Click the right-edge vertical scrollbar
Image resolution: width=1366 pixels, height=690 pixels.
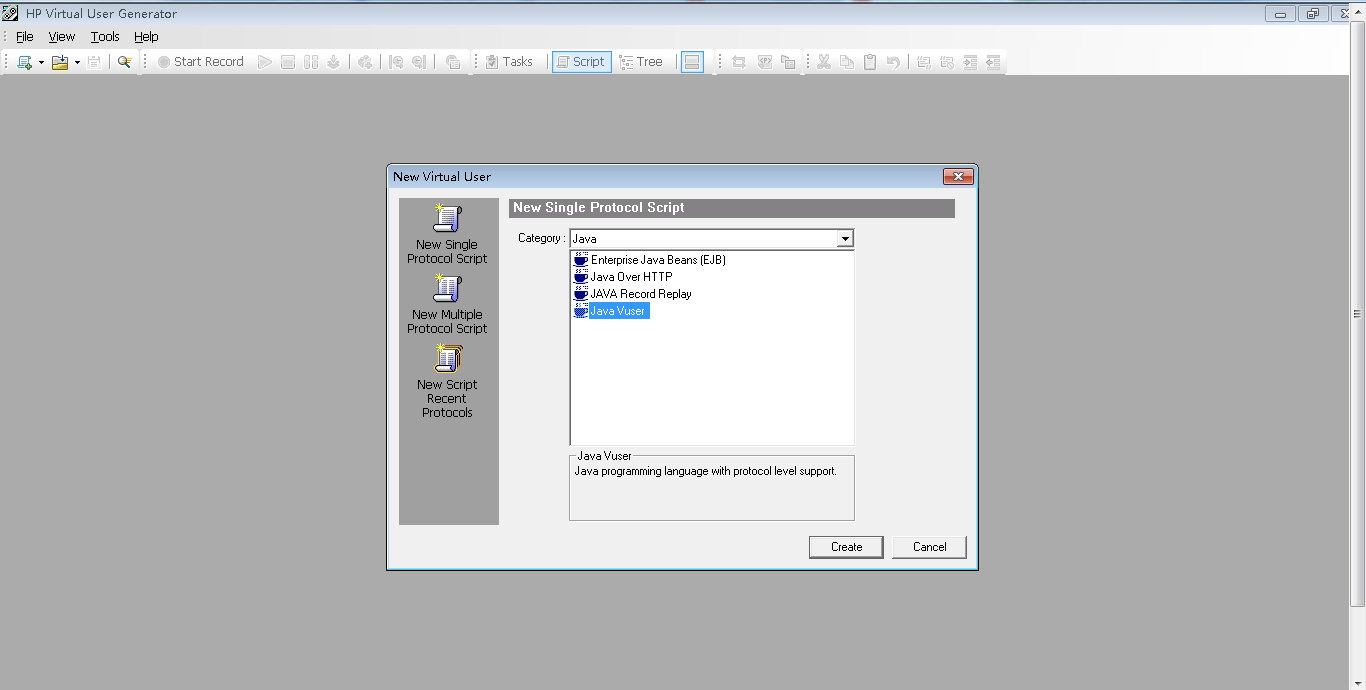click(1358, 313)
